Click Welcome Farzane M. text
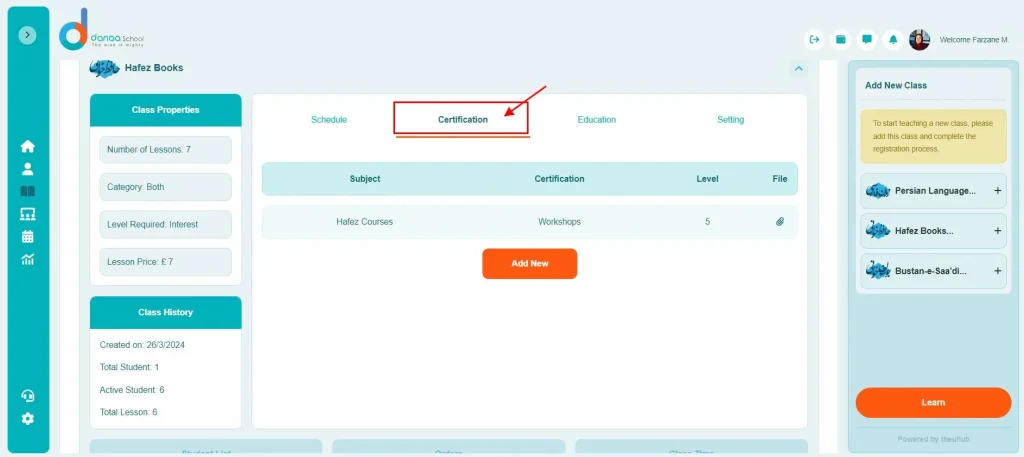The image size is (1024, 457). pos(974,40)
